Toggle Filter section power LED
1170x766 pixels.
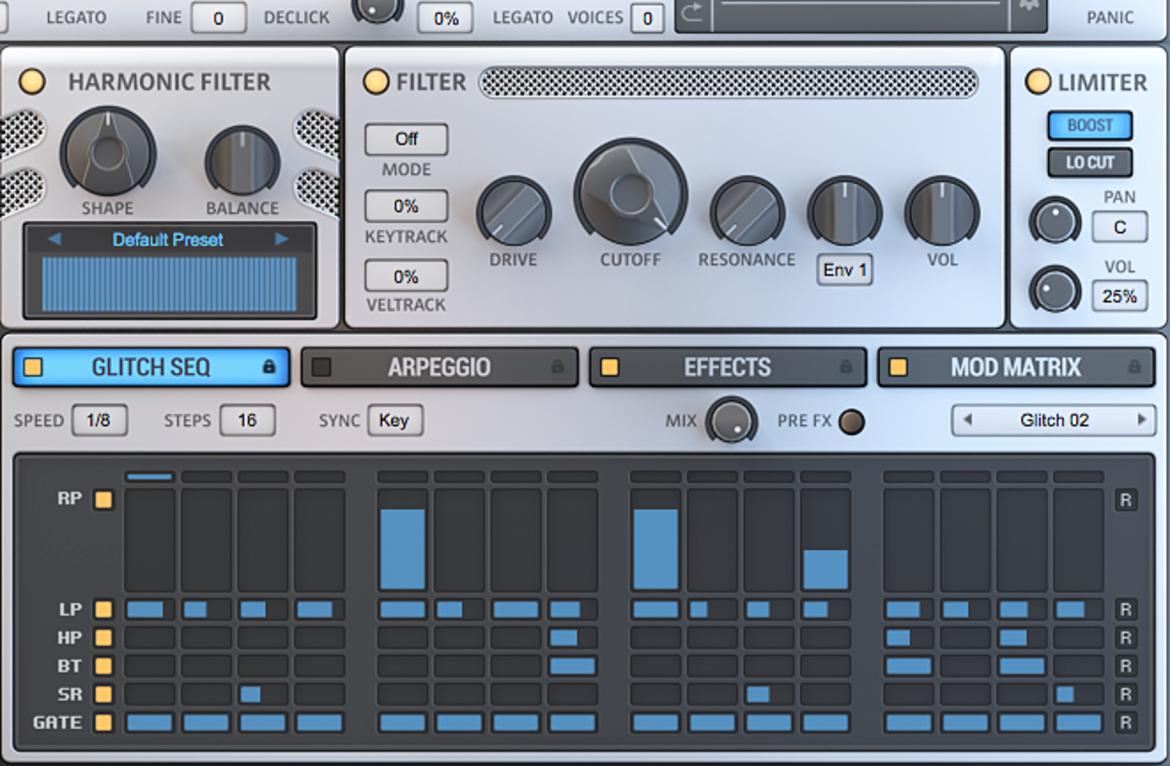click(x=376, y=81)
